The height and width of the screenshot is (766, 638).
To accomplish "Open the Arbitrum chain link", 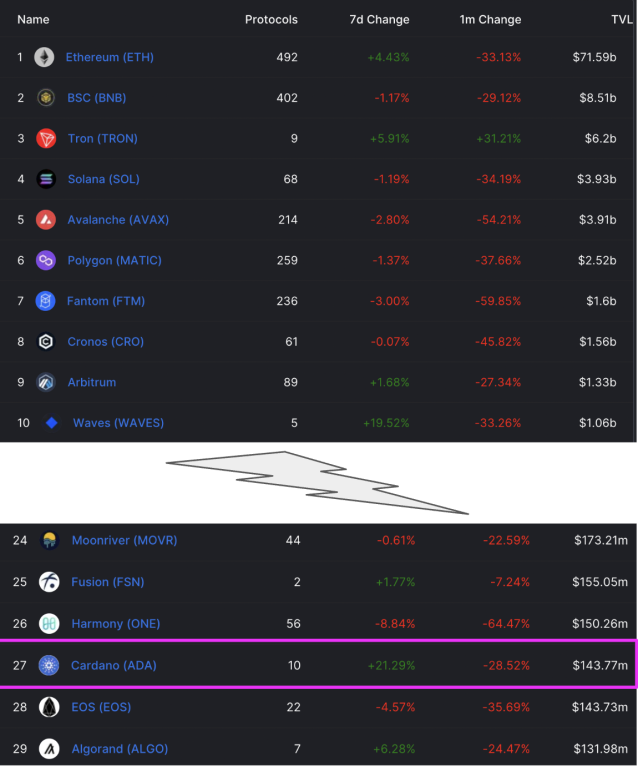I will coord(92,383).
